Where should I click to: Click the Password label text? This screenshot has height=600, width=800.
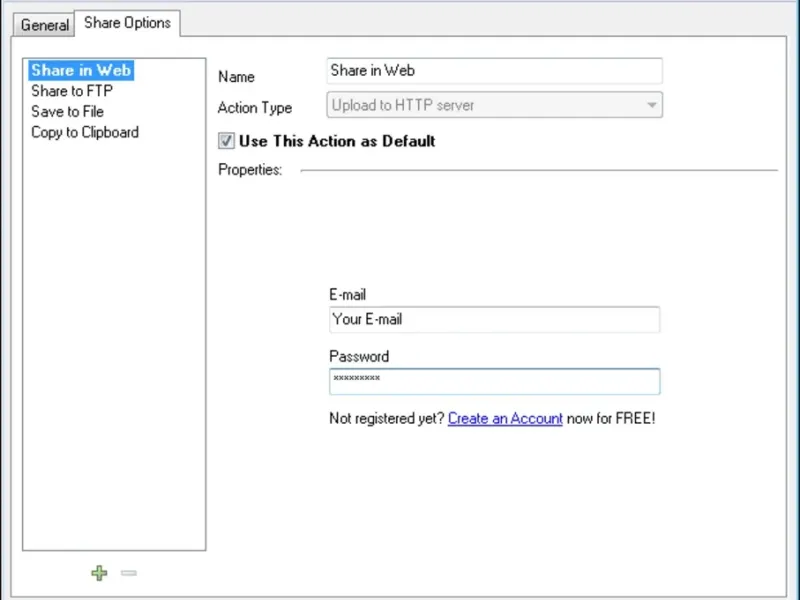pyautogui.click(x=359, y=356)
